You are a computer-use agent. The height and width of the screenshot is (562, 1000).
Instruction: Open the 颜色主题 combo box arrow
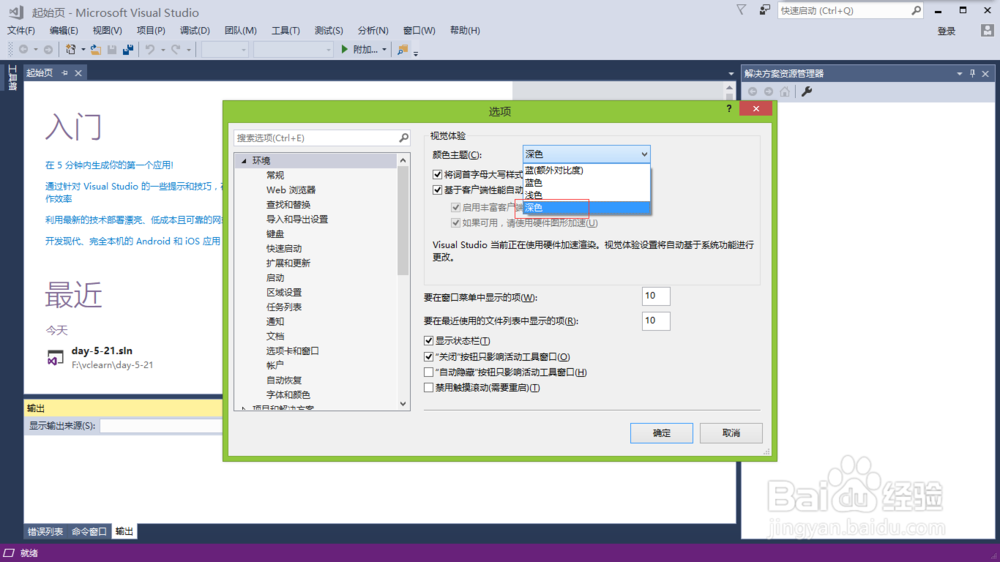[x=644, y=154]
